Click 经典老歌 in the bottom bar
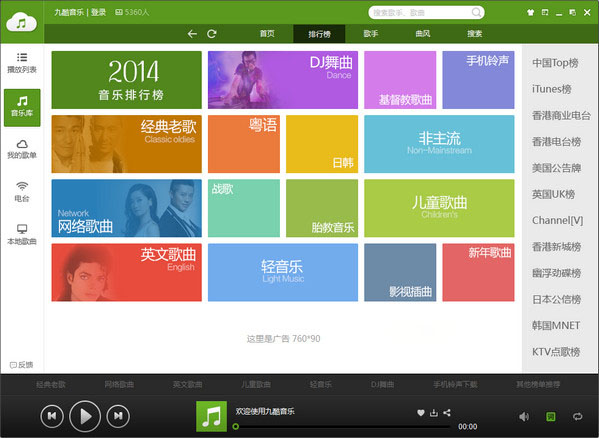This screenshot has height=438, width=599. tap(50, 384)
